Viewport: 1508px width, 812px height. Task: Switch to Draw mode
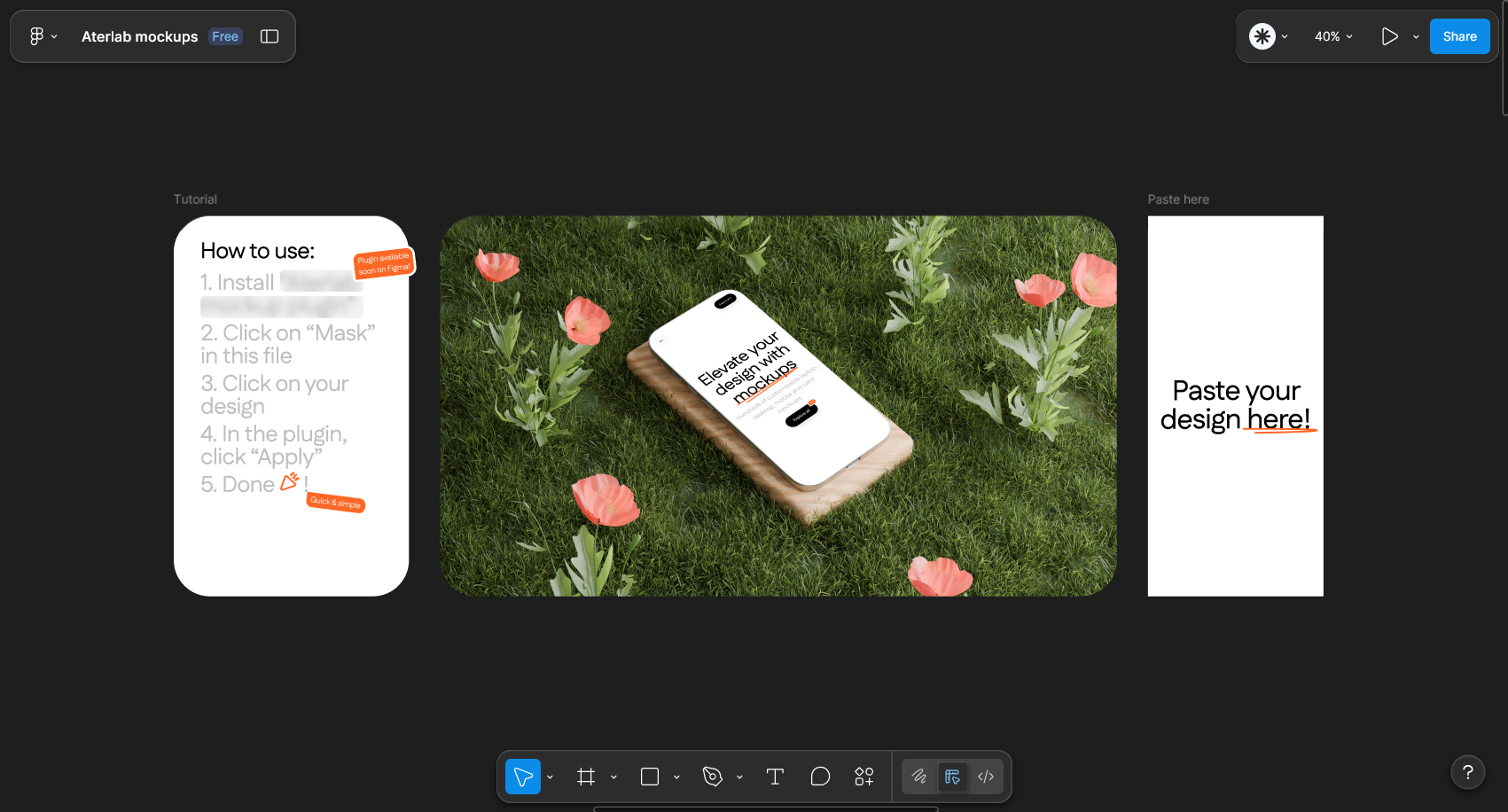coord(919,777)
